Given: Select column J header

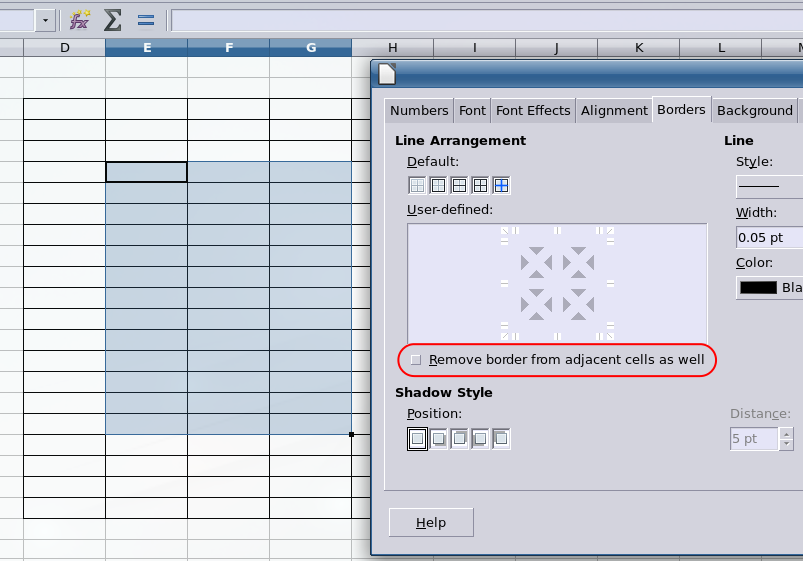Looking at the screenshot, I should (x=557, y=48).
